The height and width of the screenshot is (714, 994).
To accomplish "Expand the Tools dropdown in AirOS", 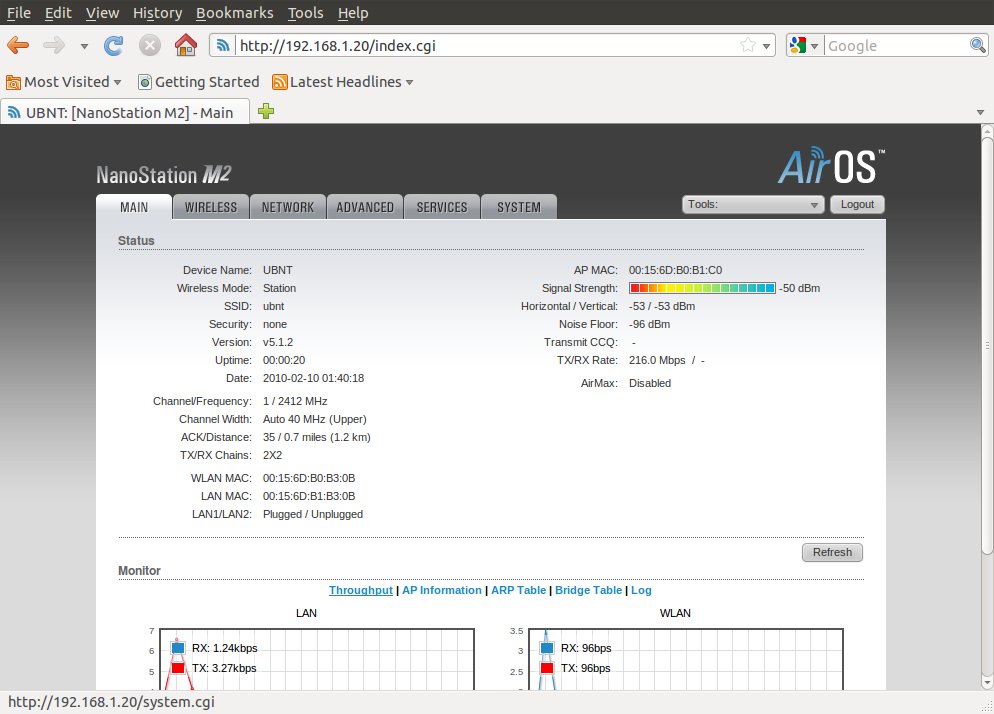I will 753,204.
